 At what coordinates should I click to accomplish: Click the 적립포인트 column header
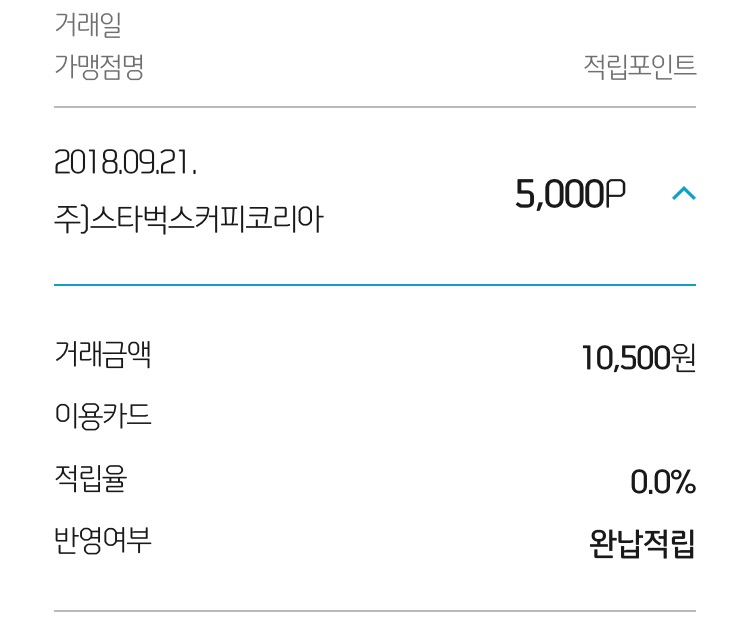point(639,67)
